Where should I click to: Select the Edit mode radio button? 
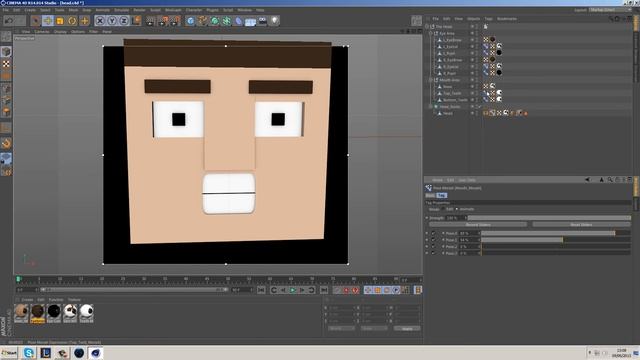point(443,209)
